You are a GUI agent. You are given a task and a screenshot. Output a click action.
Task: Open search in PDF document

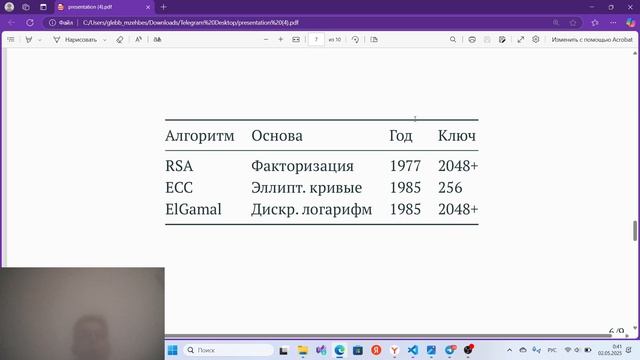pos(453,40)
